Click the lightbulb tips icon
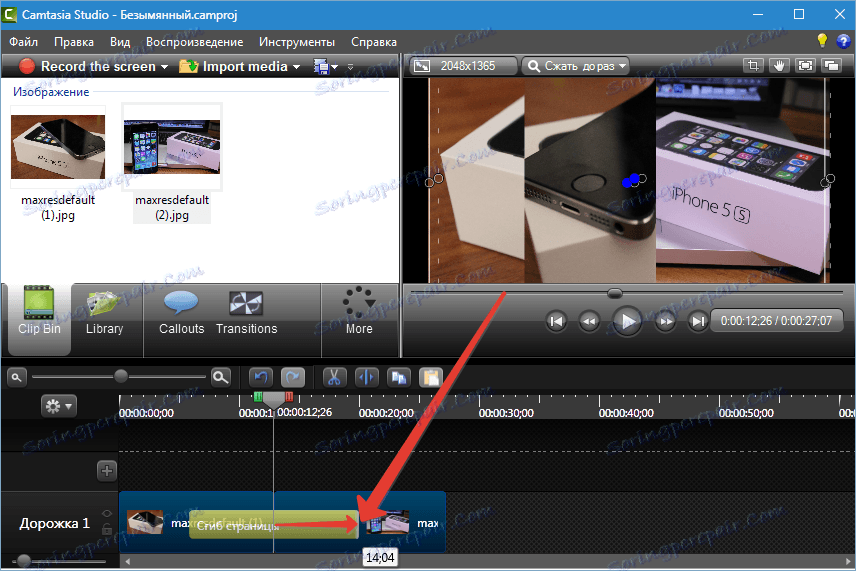This screenshot has width=856, height=571. [x=822, y=40]
